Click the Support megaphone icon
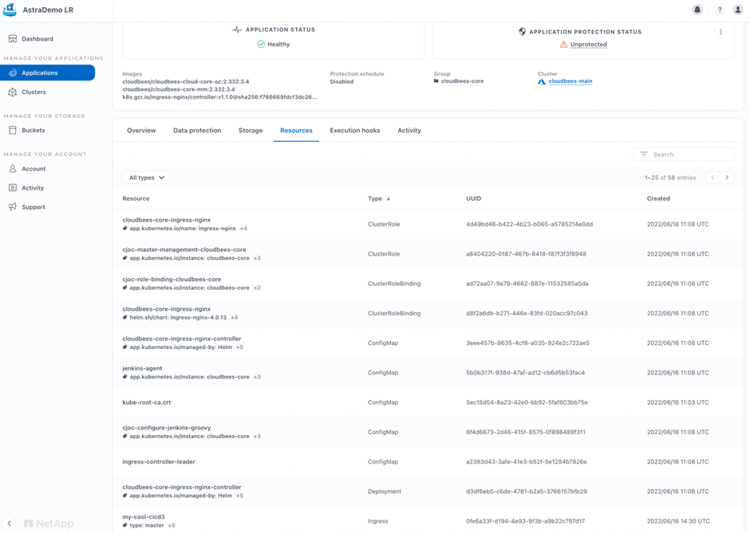The width and height of the screenshot is (750, 533). (x=12, y=207)
